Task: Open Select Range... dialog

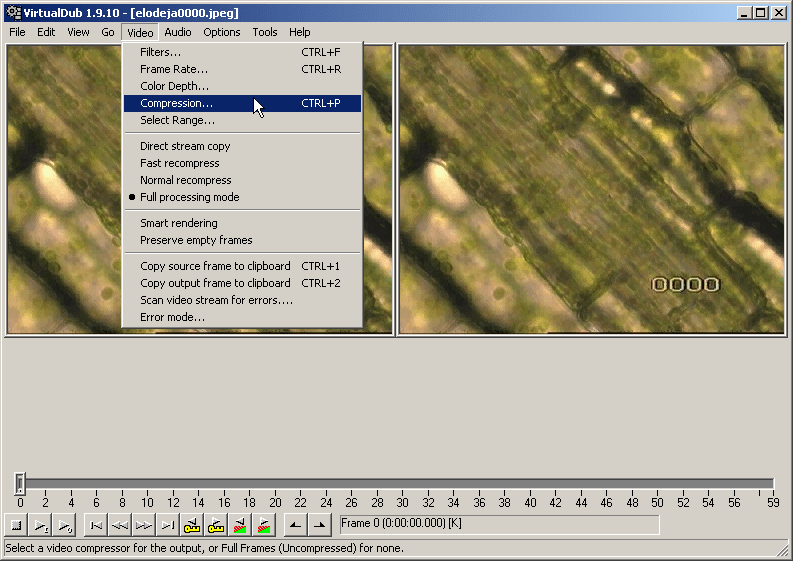Action: click(x=242, y=120)
